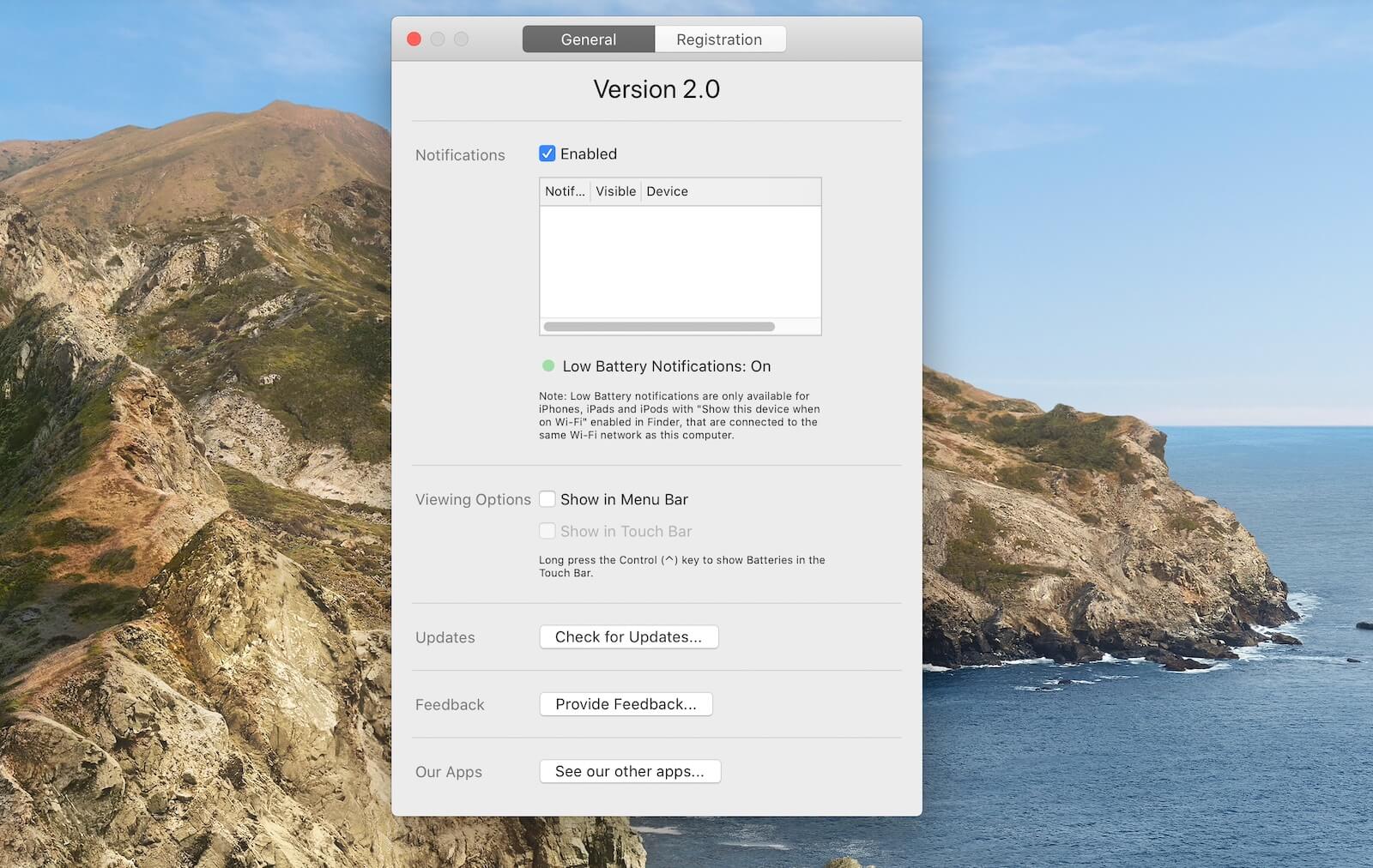The image size is (1373, 868).
Task: Click the empty device list area
Action: tap(680, 262)
